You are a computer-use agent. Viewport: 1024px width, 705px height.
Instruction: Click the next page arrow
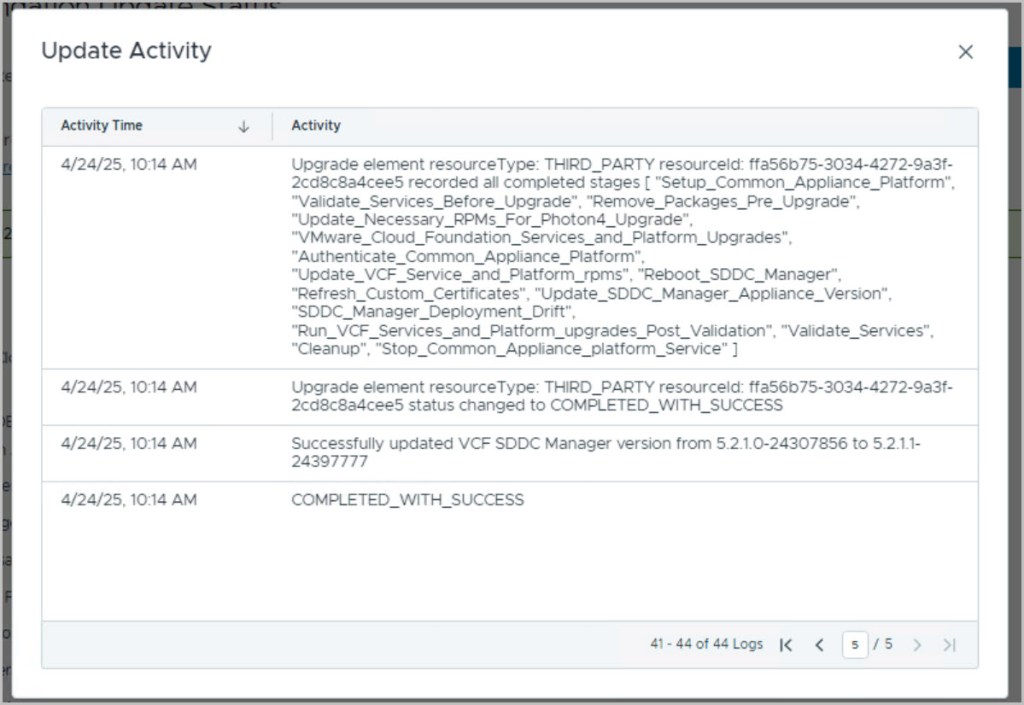[x=917, y=645]
